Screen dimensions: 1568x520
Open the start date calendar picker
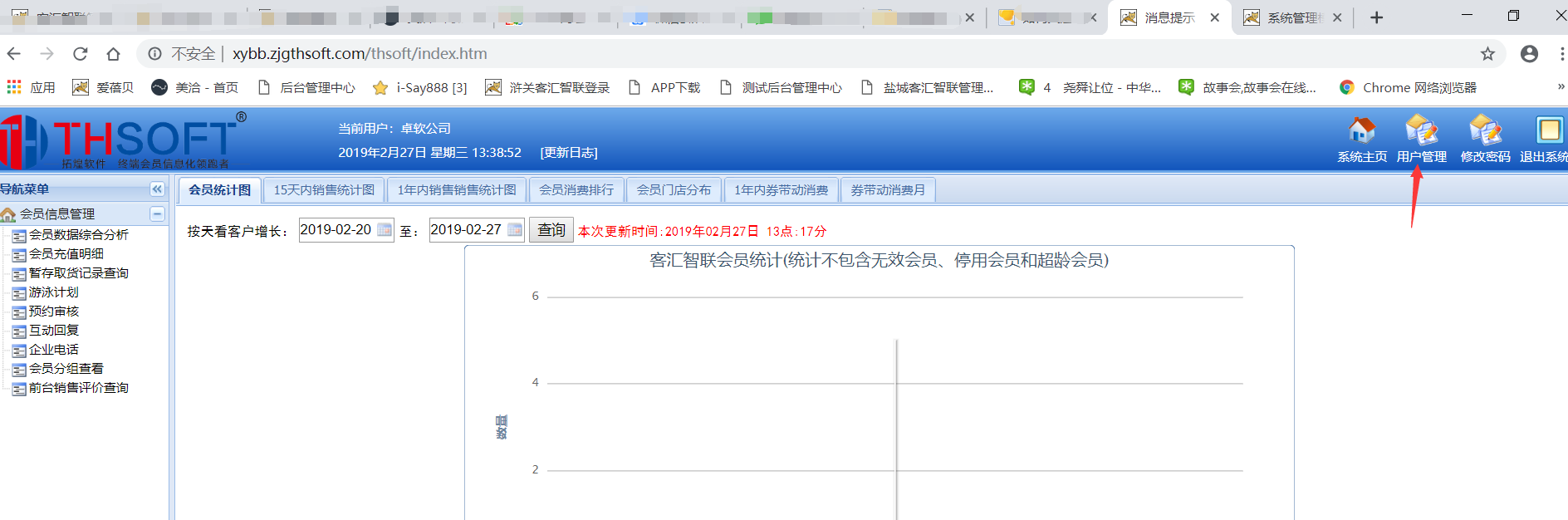385,230
